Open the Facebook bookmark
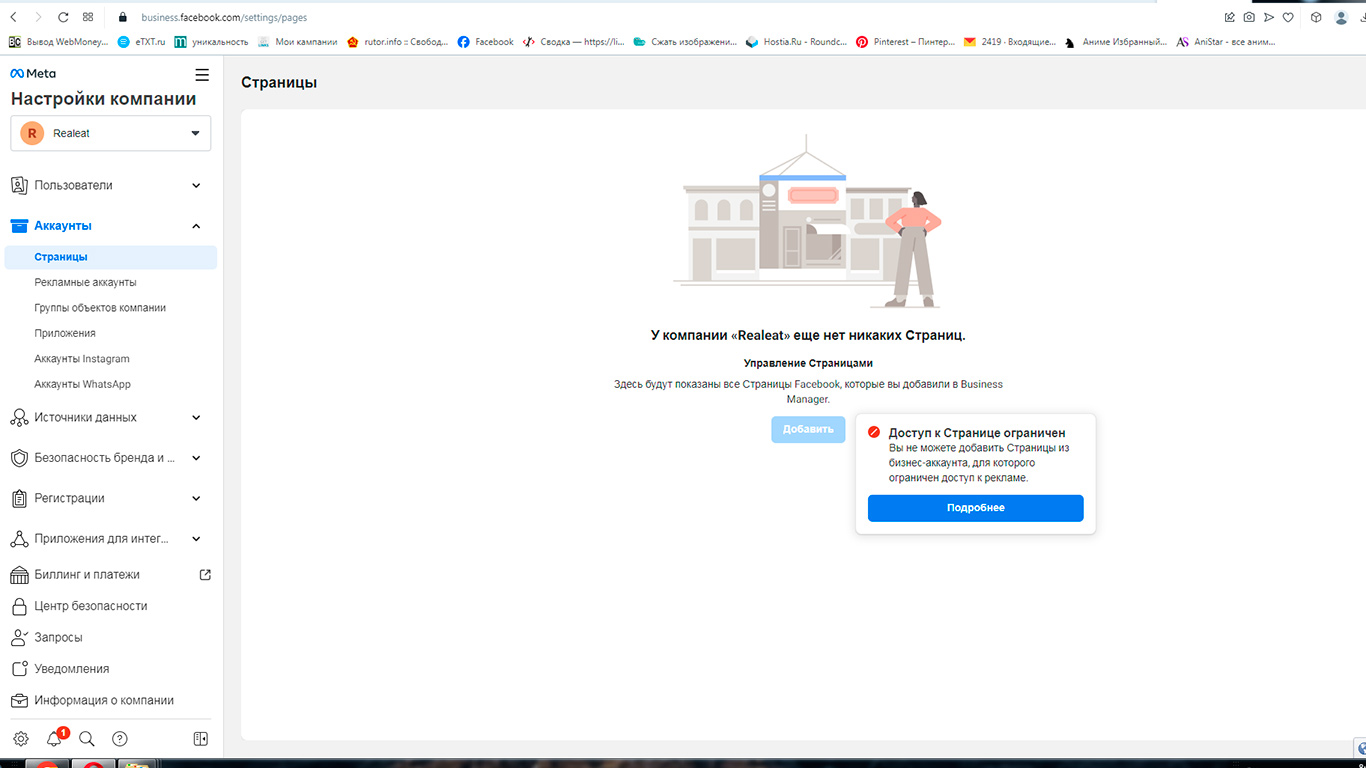 point(485,42)
